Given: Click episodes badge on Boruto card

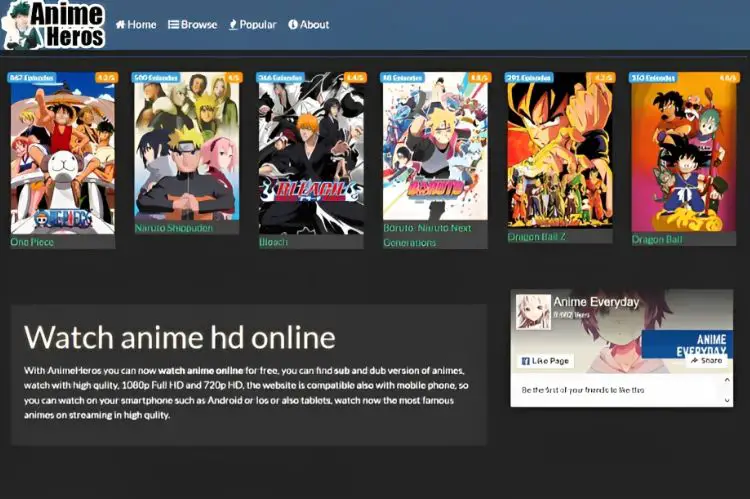Looking at the screenshot, I should [403, 78].
